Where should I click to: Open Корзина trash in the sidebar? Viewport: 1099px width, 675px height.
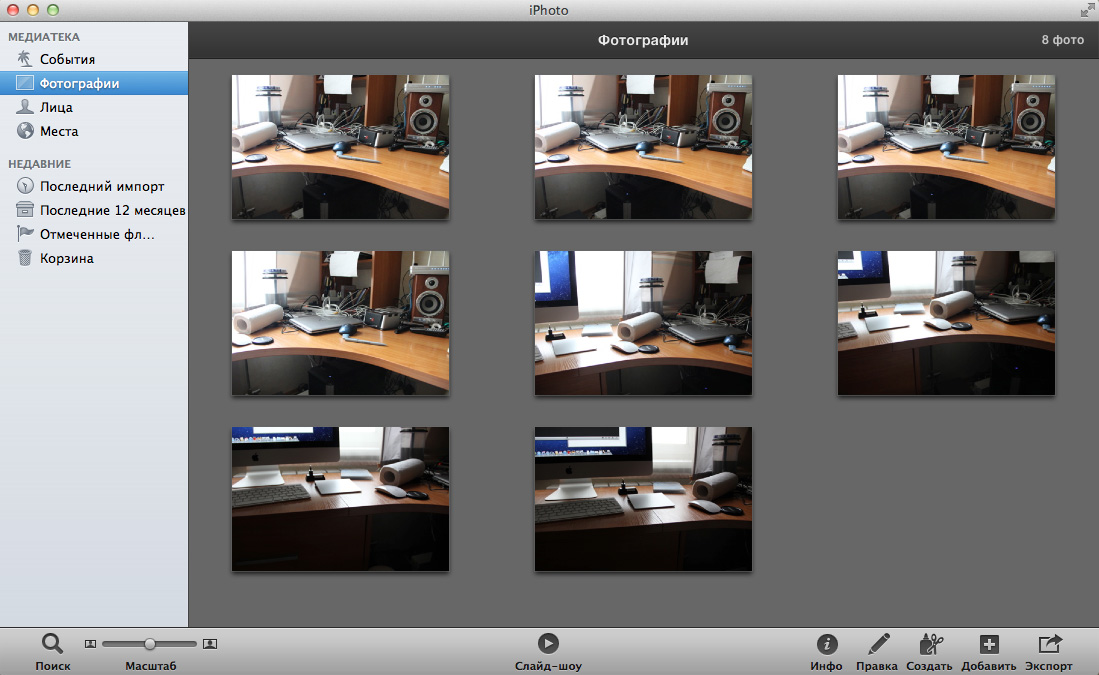coord(66,259)
